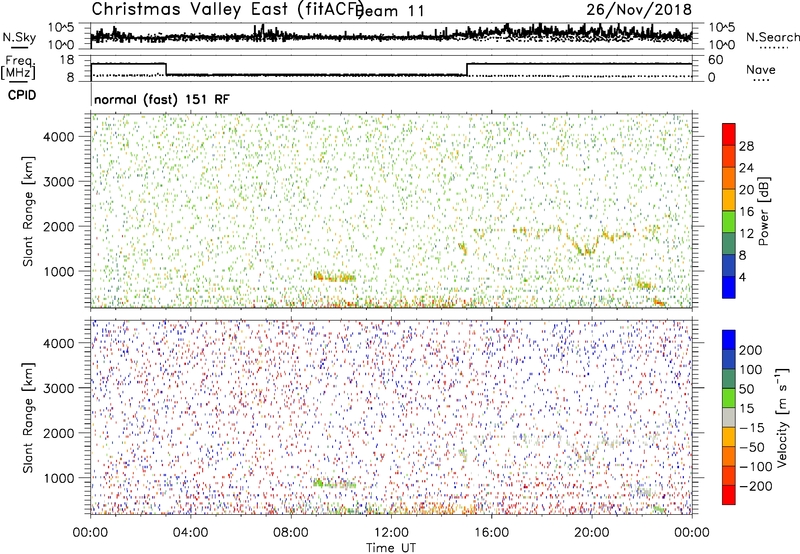
Task: Click the '200' tick on Velocity color bar
Action: point(751,350)
